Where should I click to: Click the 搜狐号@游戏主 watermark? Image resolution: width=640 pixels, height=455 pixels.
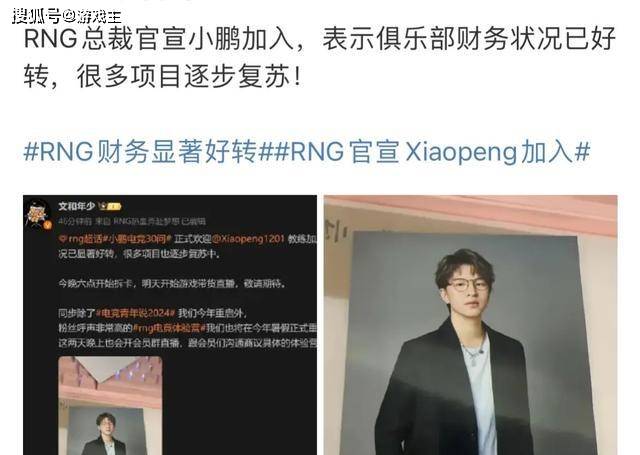(67, 16)
